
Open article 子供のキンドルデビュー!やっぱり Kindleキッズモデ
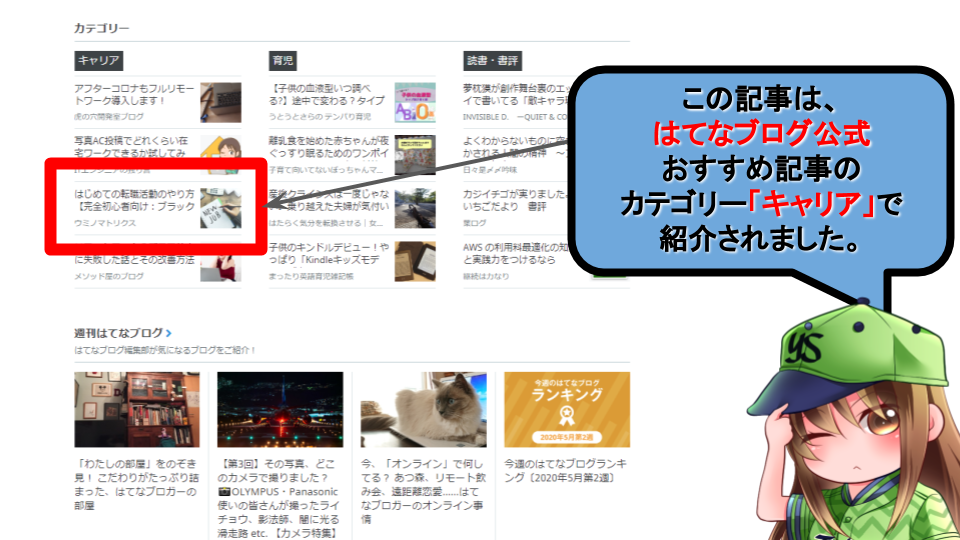point(329,253)
